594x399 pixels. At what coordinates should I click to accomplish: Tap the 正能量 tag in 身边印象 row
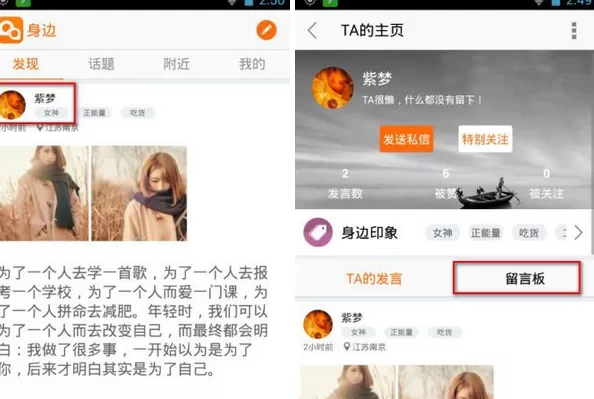point(486,233)
